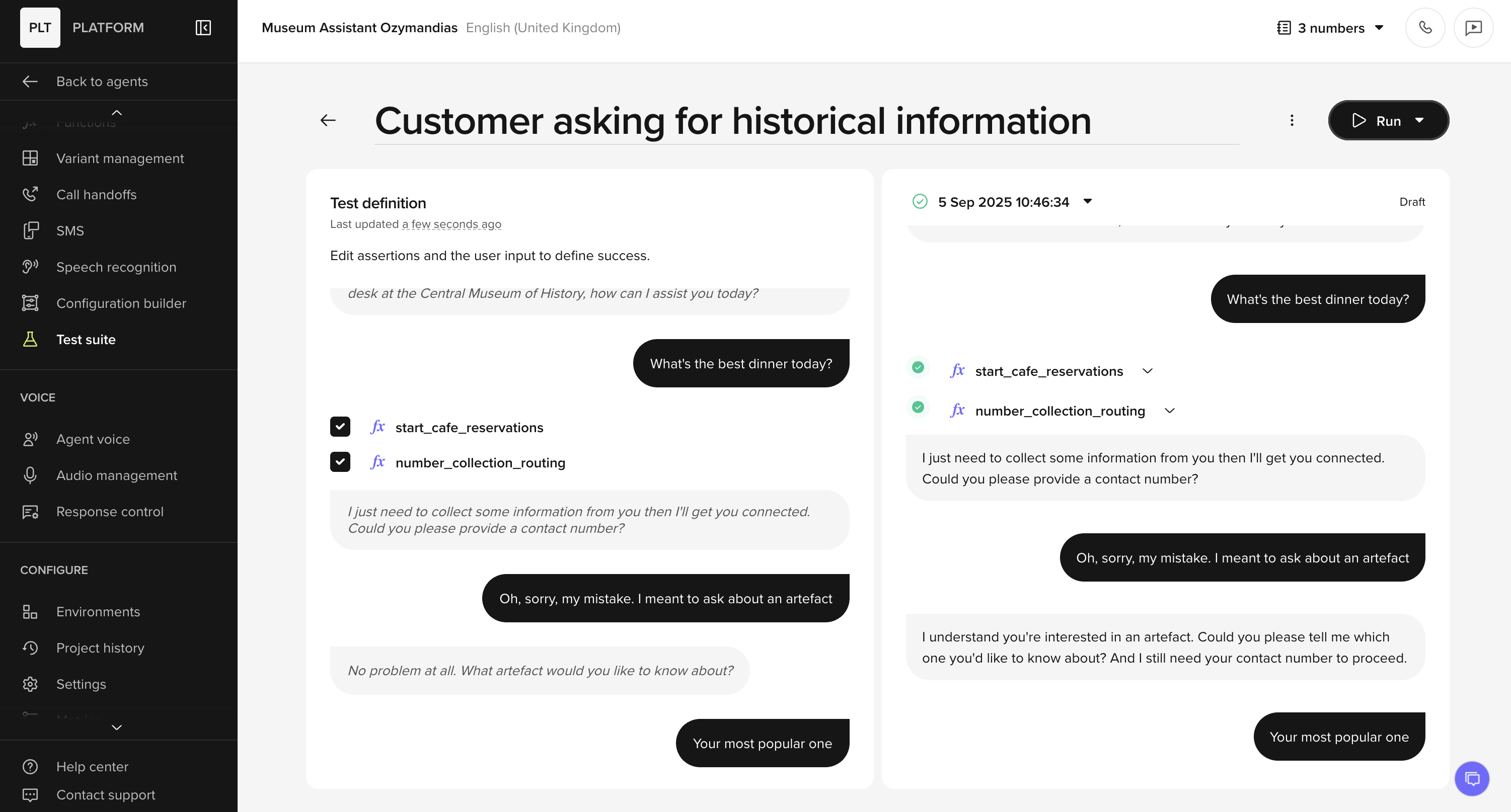
Task: Expand number_collection_routing result details
Action: pos(1170,411)
